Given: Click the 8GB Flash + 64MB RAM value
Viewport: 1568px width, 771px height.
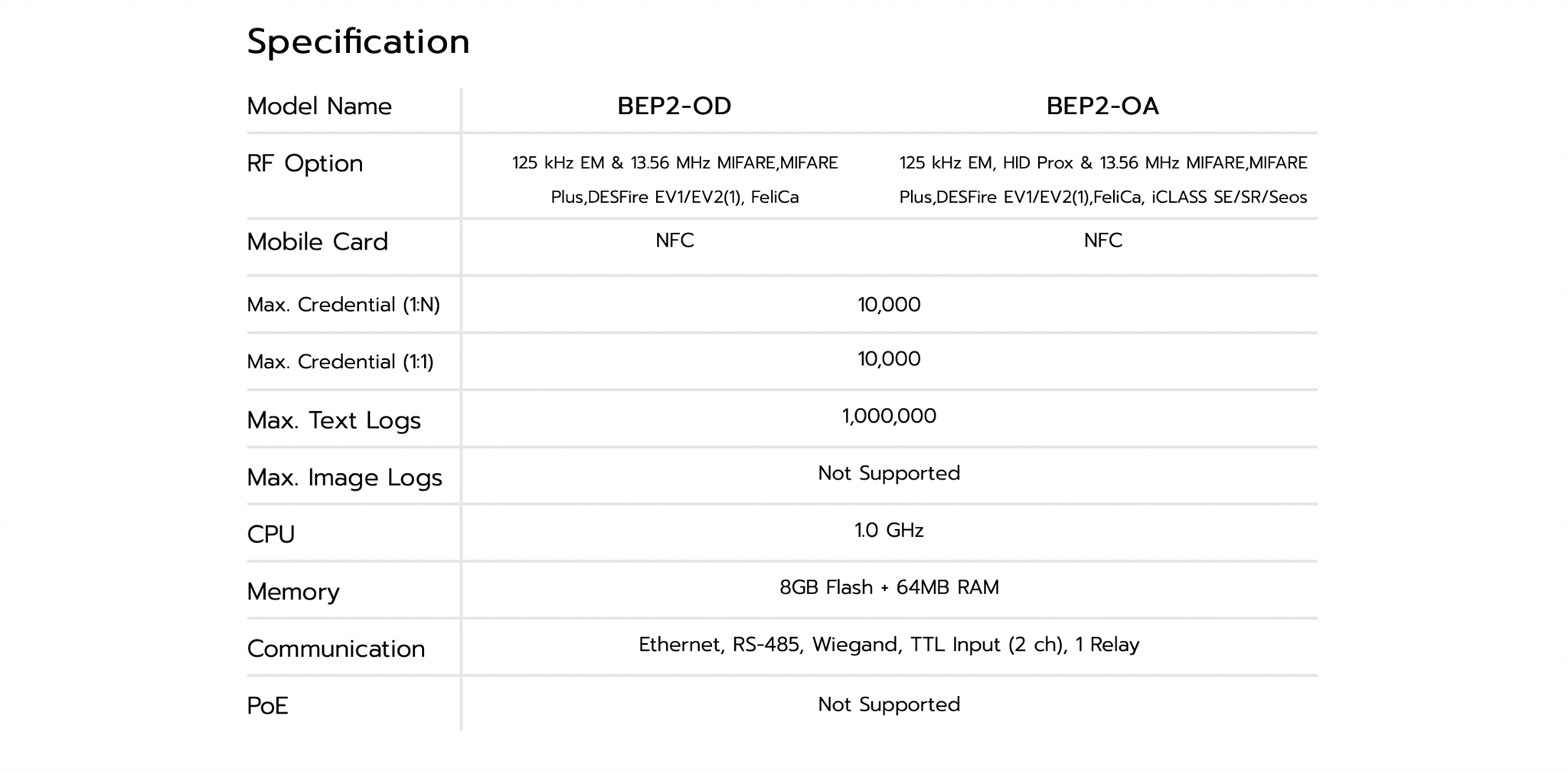Looking at the screenshot, I should click(889, 587).
